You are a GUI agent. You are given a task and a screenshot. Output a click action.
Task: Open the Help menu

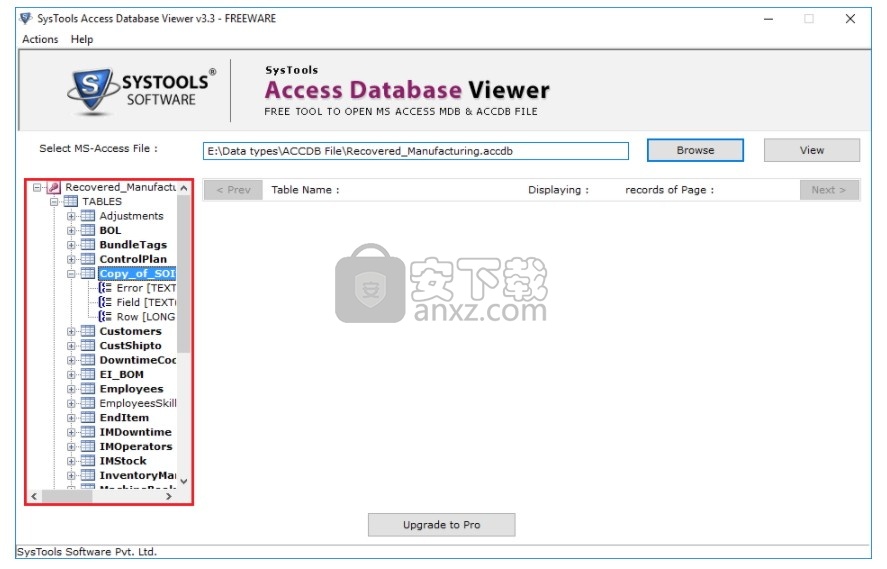82,39
